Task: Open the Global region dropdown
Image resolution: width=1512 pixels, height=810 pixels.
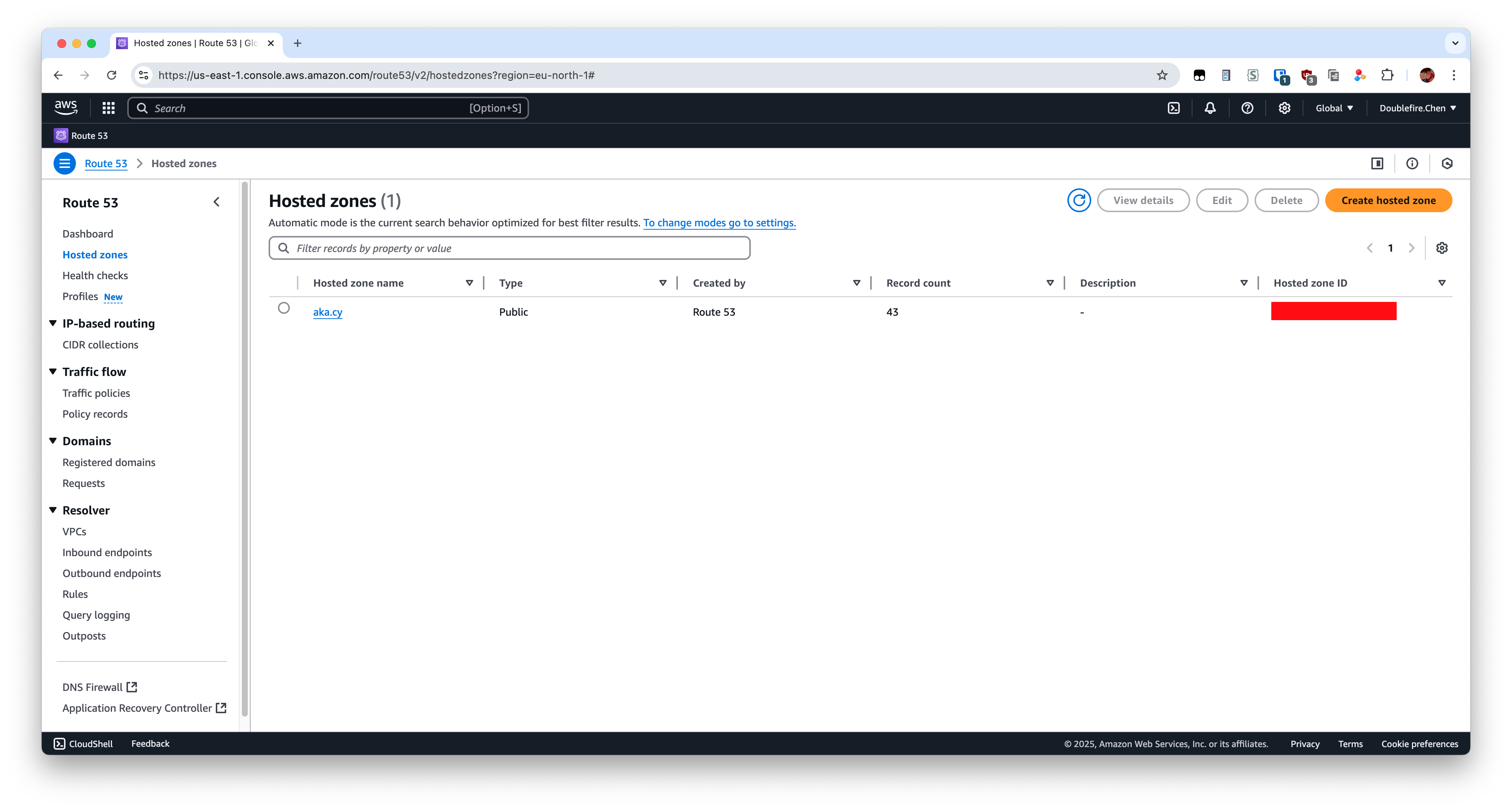Action: pos(1334,108)
